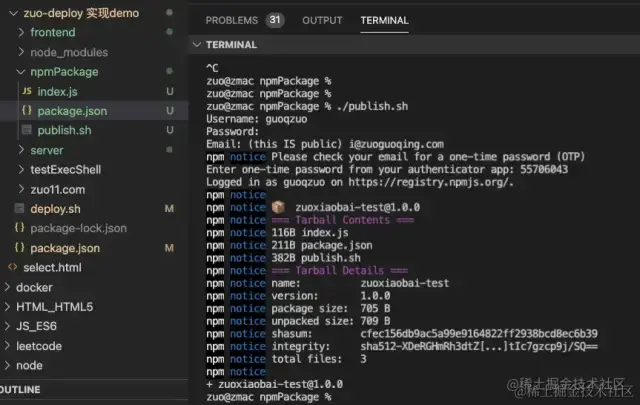This screenshot has height=405, width=640.
Task: Click the Tarball Details heading
Action: 340,271
